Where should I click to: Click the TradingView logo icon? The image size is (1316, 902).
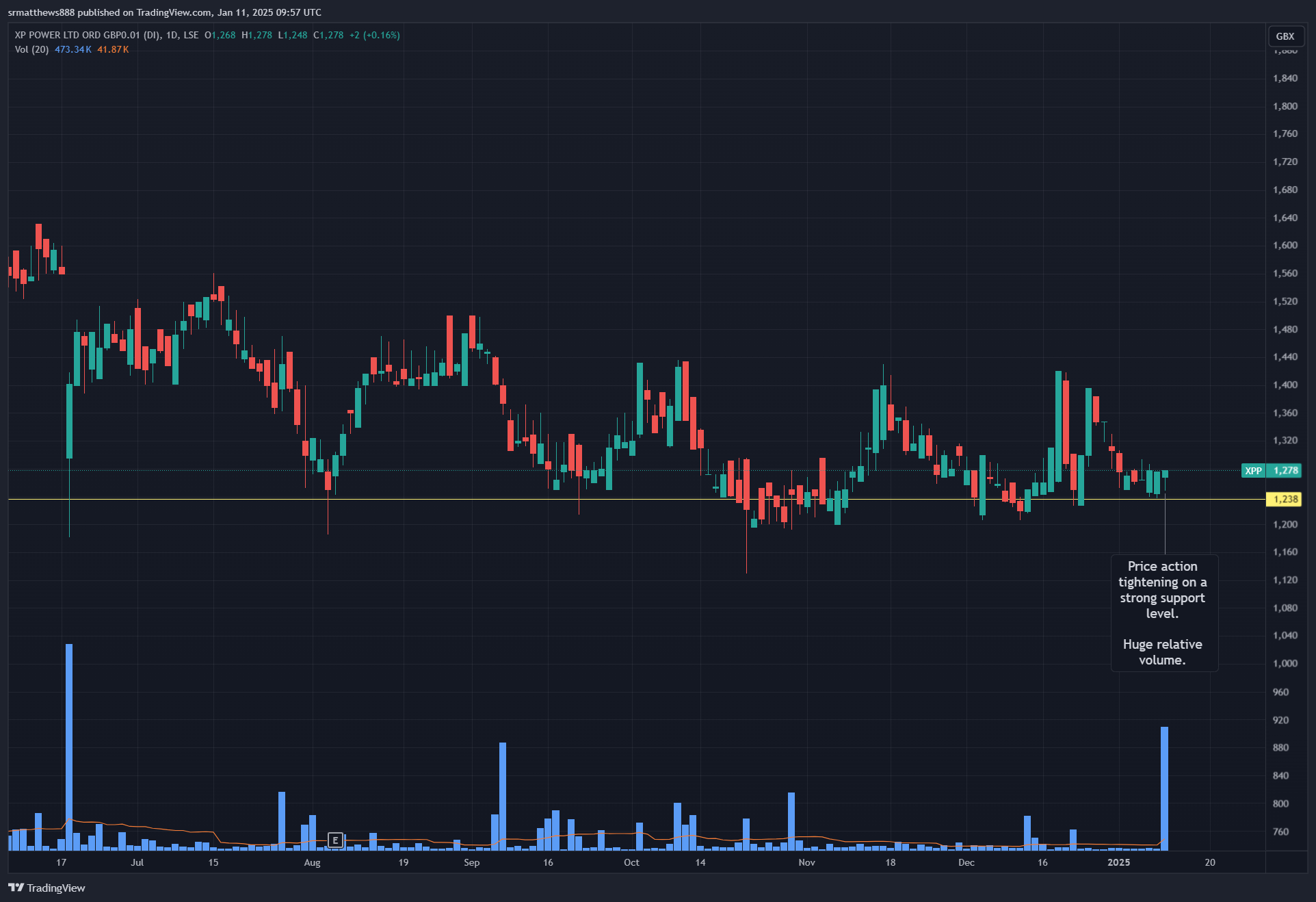pos(16,888)
